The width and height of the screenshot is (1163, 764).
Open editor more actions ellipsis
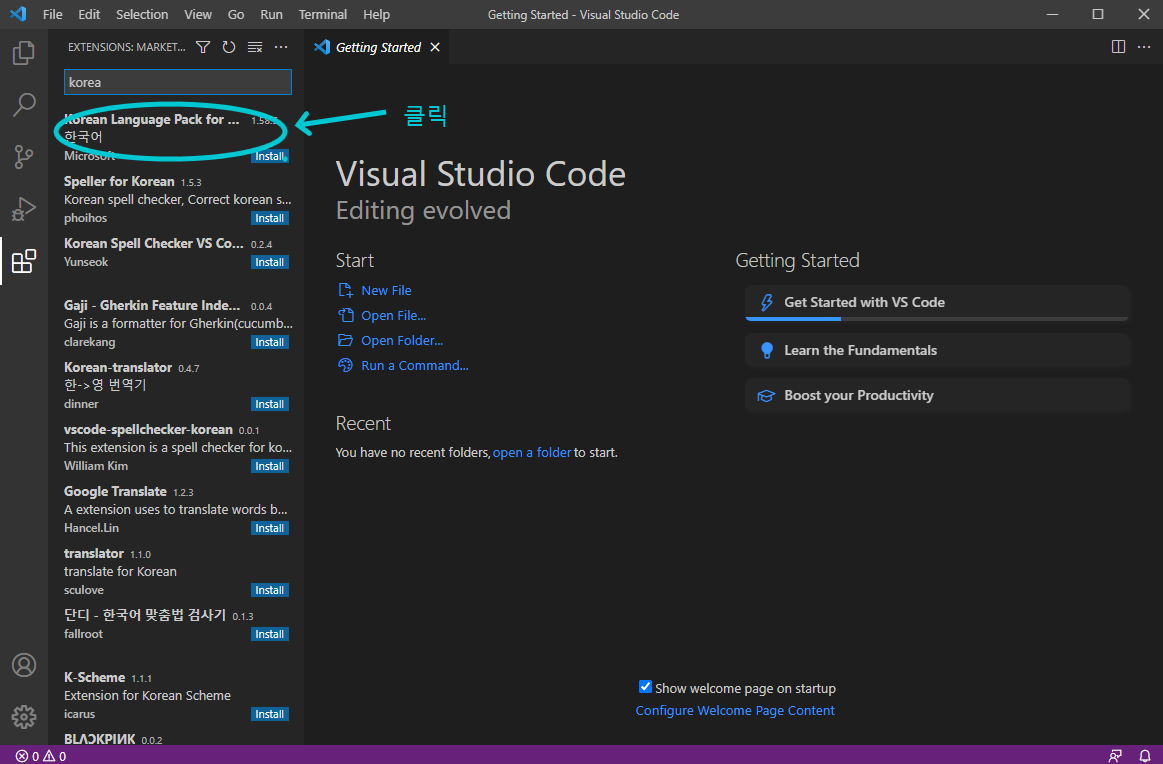point(1144,47)
